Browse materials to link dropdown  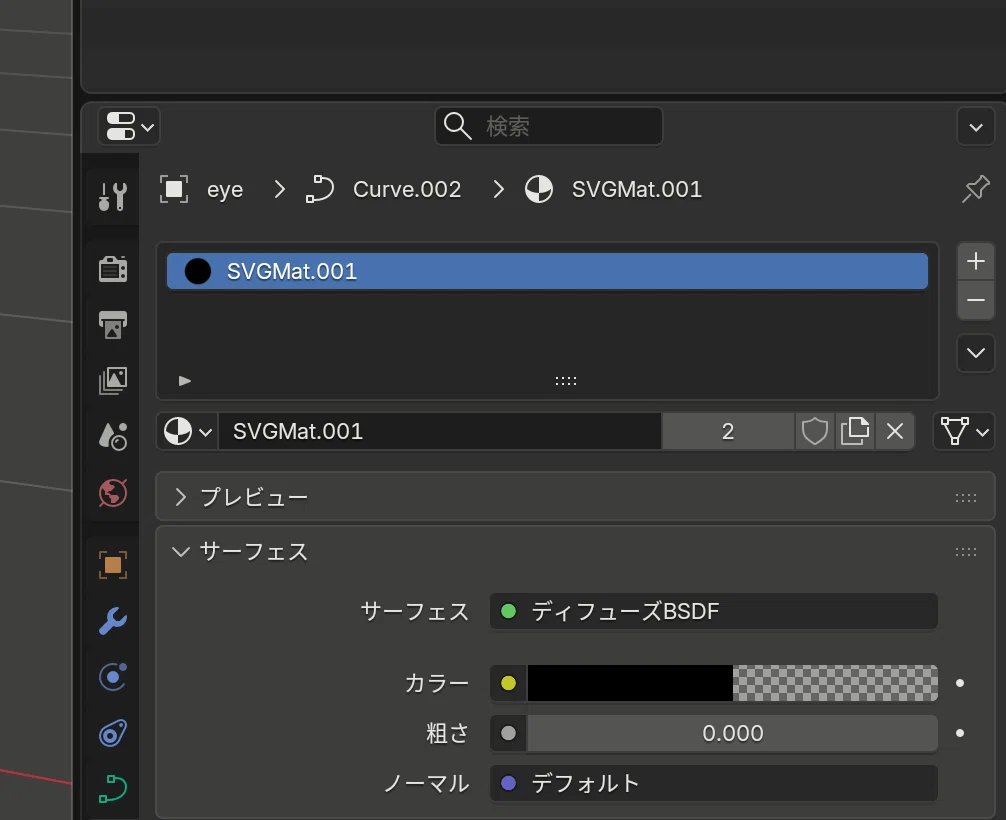[x=187, y=432]
